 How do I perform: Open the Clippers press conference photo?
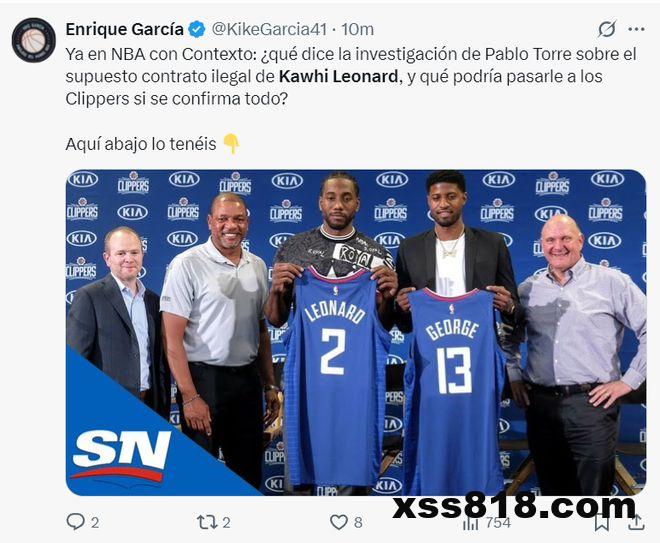356,333
